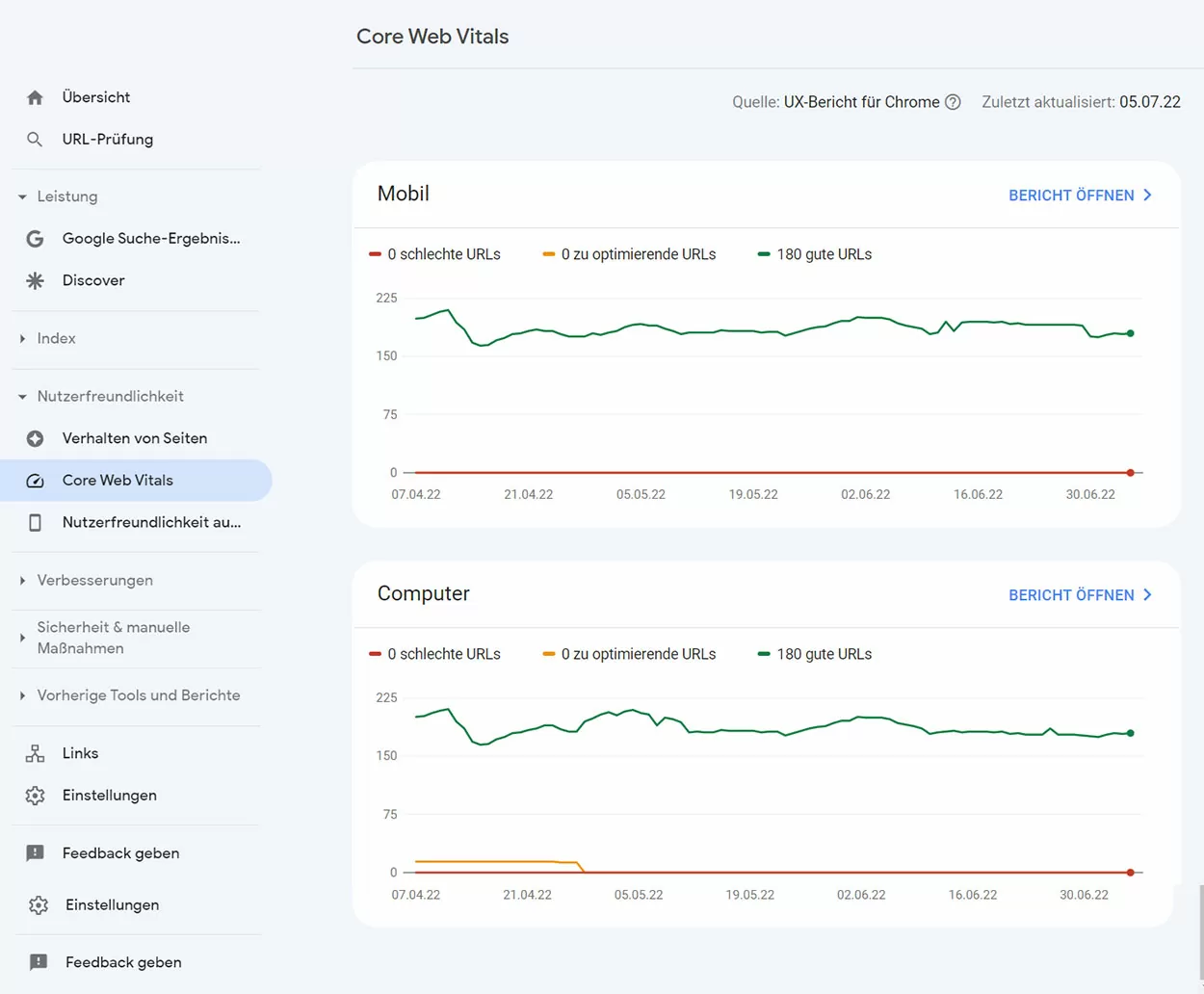Open the Google Suche-Ergebnisse report icon

click(x=35, y=238)
